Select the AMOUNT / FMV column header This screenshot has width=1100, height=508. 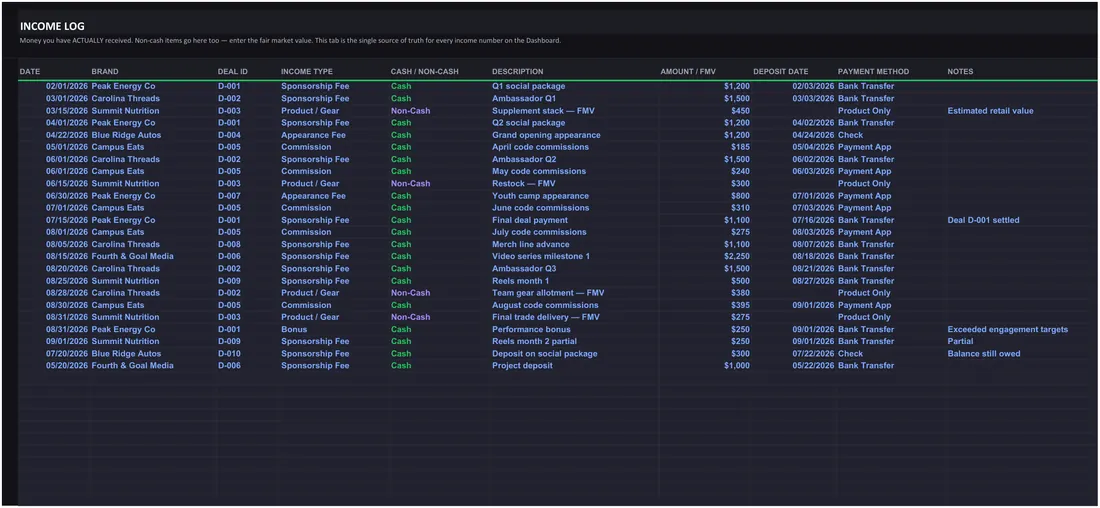point(688,72)
